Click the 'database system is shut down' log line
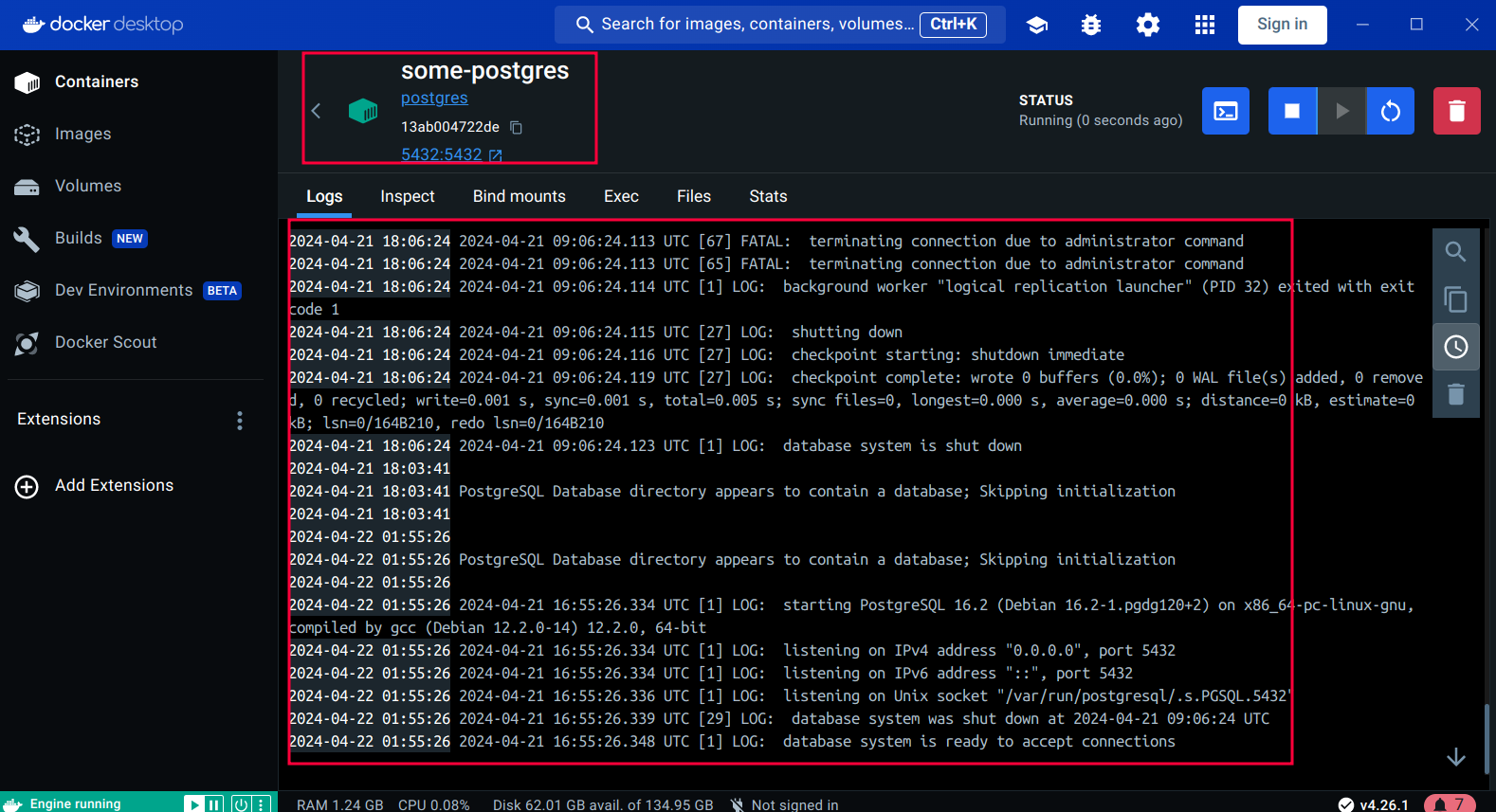1496x812 pixels. 656,445
